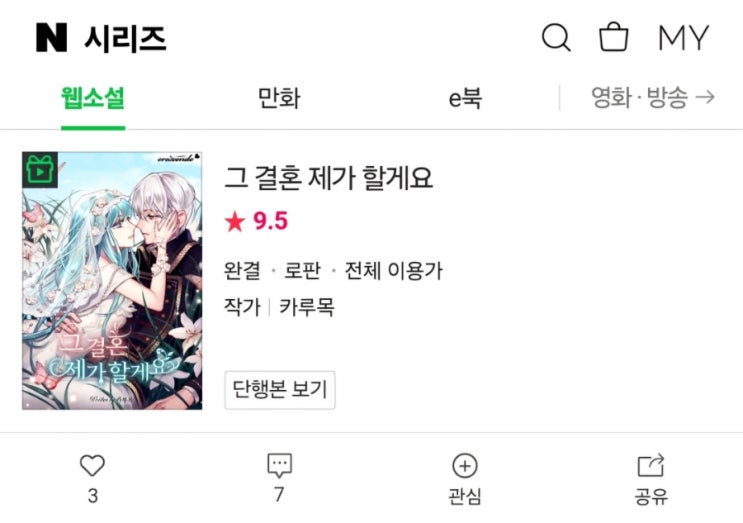Click the 단행본 보기 button

click(280, 390)
